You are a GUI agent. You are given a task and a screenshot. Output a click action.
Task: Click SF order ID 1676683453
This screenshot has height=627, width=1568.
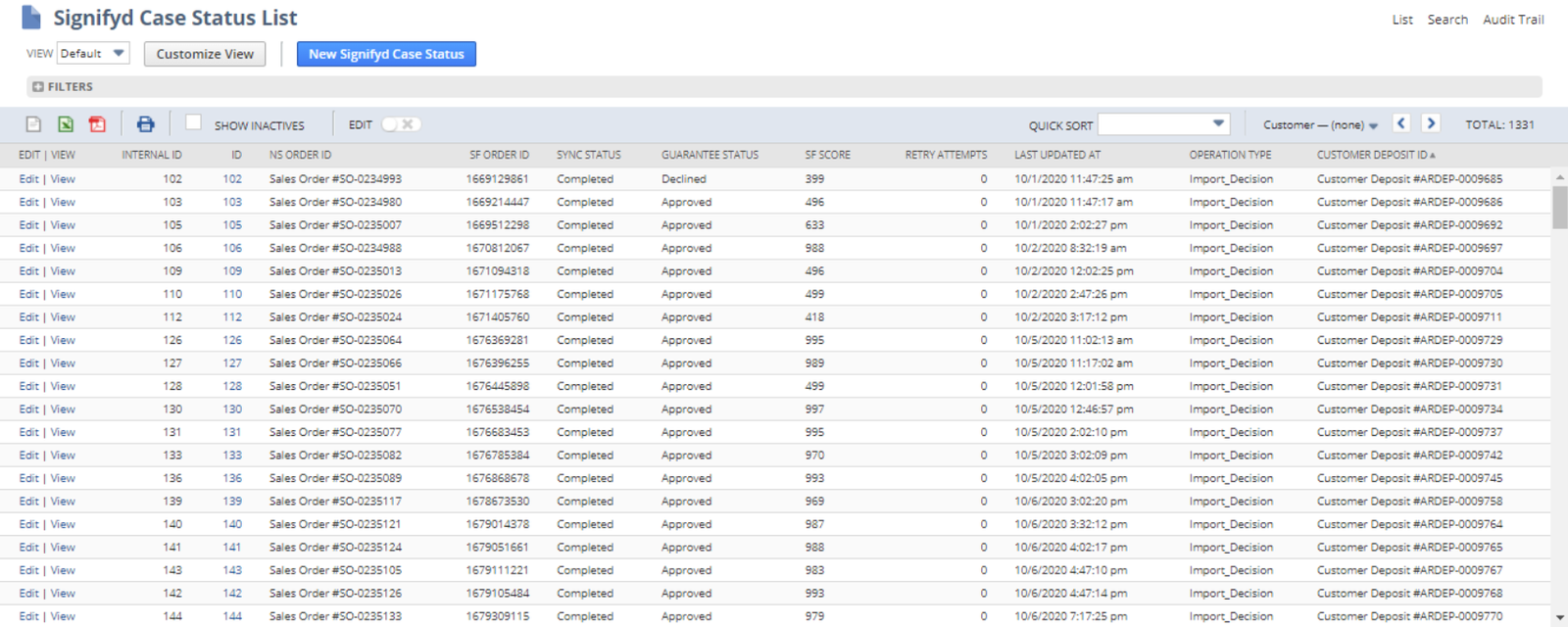[x=498, y=432]
